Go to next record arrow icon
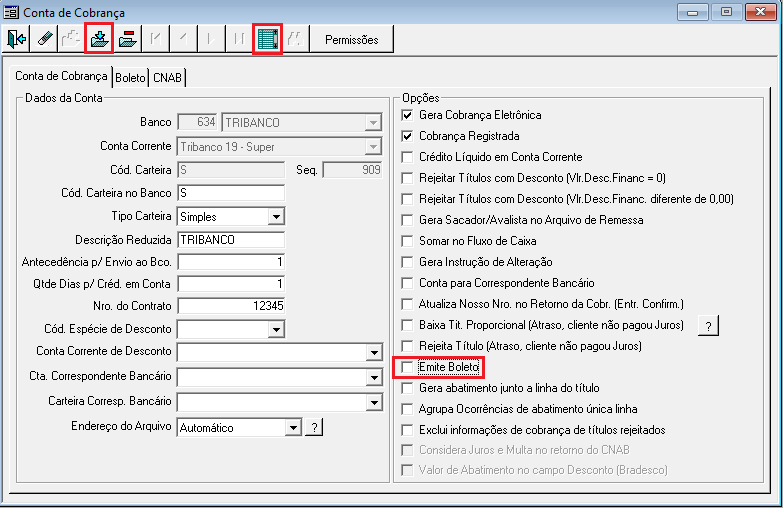Image resolution: width=783 pixels, height=508 pixels. point(211,38)
